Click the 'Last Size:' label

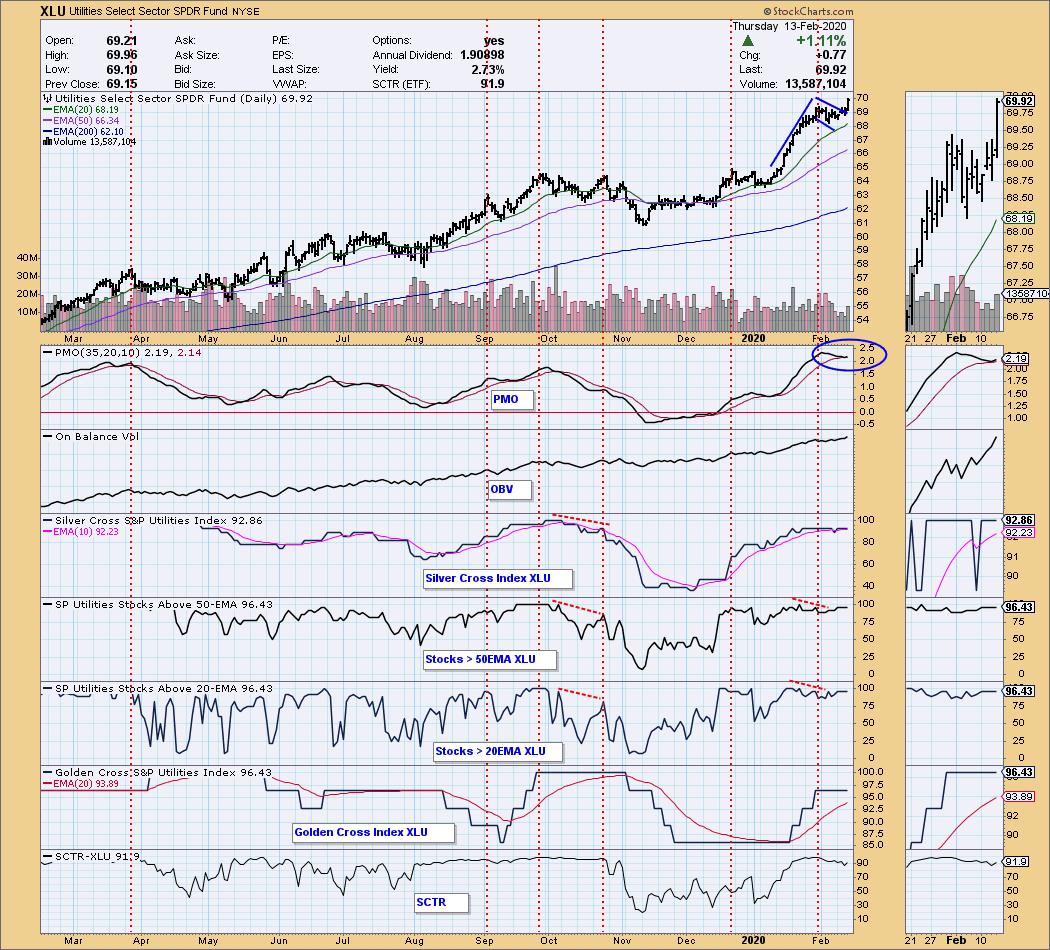coord(296,70)
